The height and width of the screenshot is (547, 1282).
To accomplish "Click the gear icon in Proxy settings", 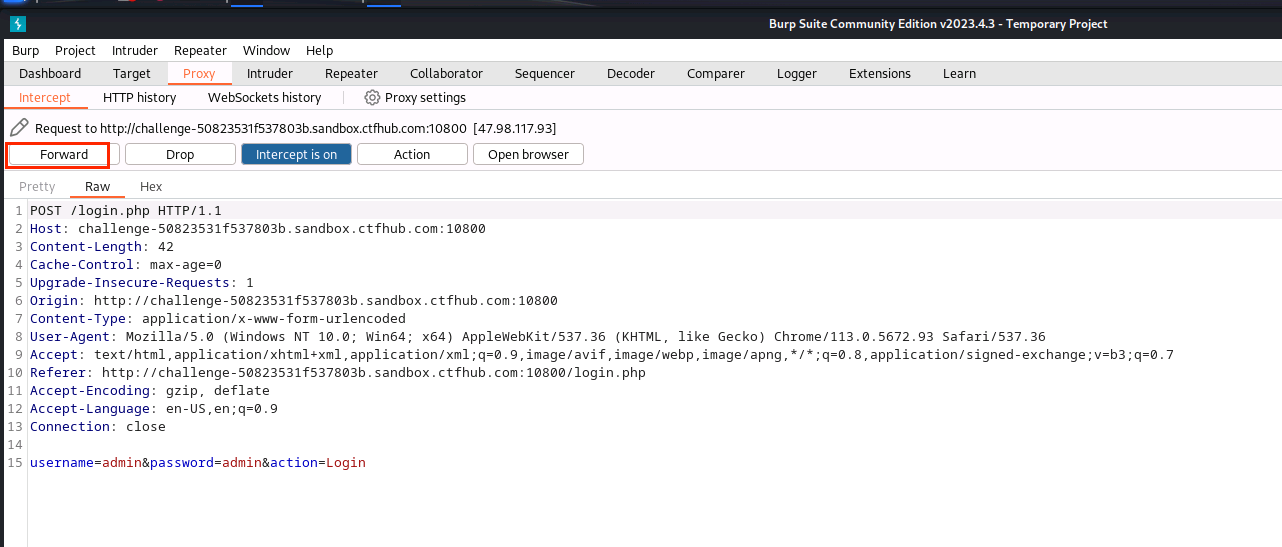I will (x=372, y=97).
